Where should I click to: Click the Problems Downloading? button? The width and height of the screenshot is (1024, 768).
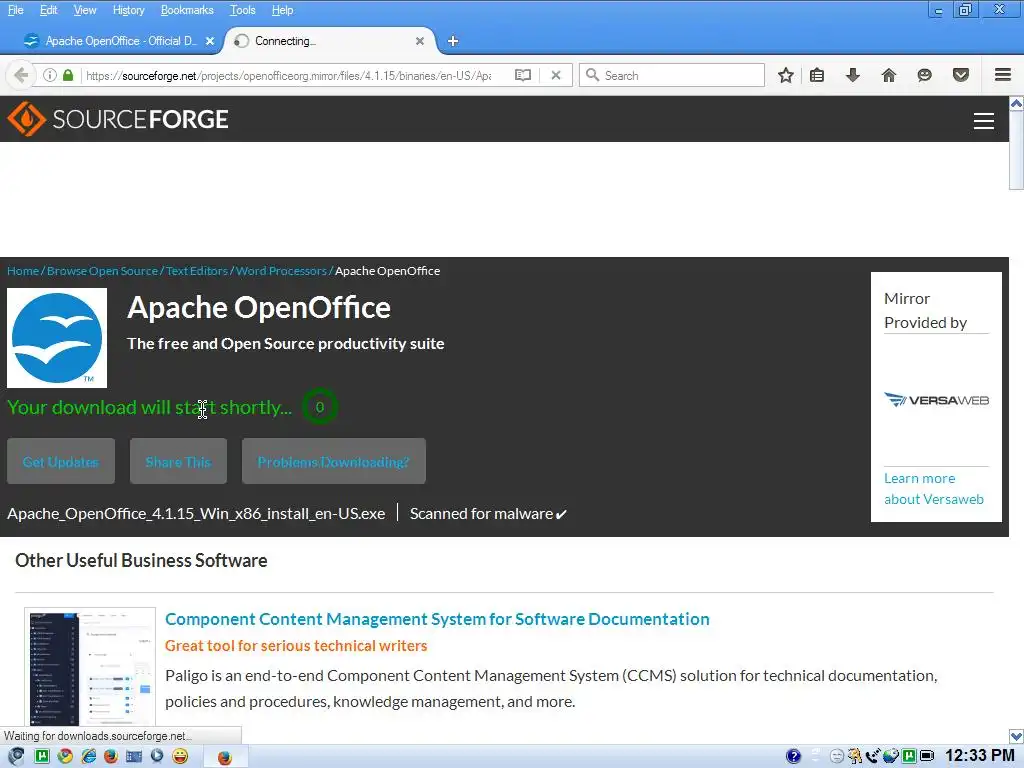[x=334, y=462]
